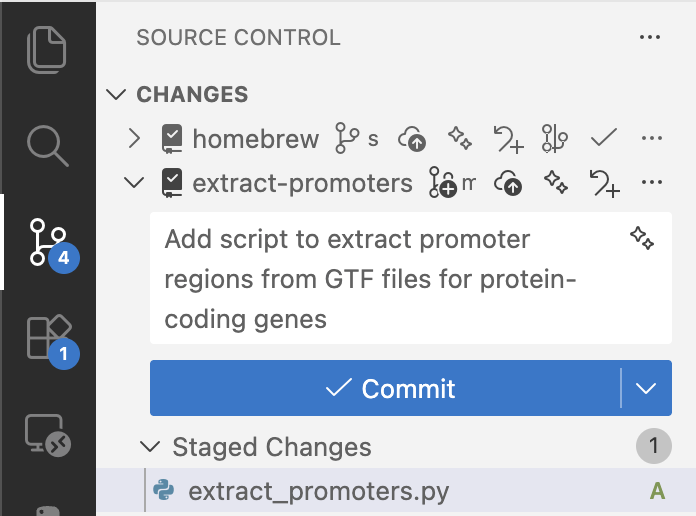The image size is (696, 516).
Task: Select the Source Control activity bar icon
Action: [x=47, y=244]
